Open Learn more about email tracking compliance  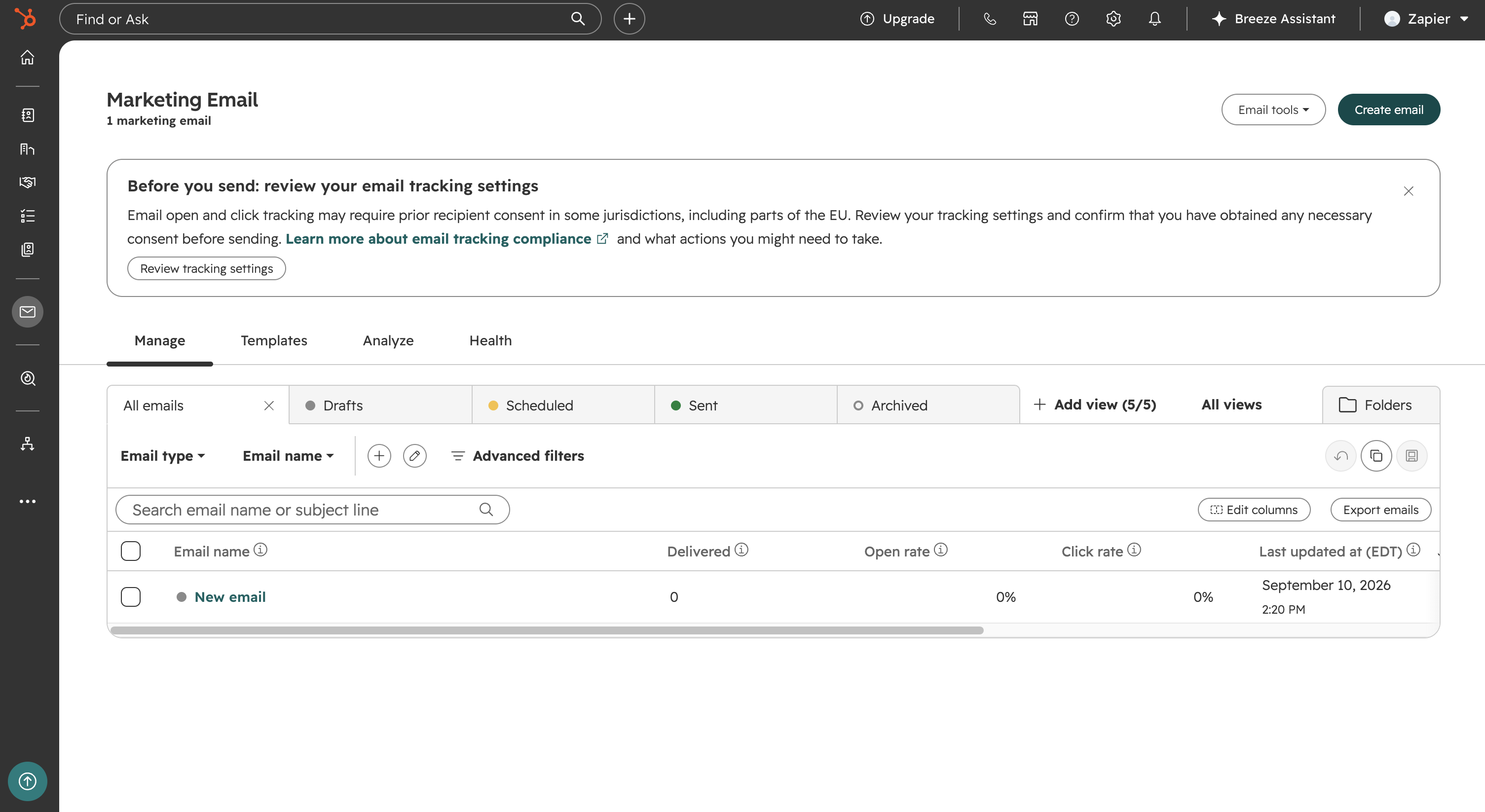tap(447, 239)
